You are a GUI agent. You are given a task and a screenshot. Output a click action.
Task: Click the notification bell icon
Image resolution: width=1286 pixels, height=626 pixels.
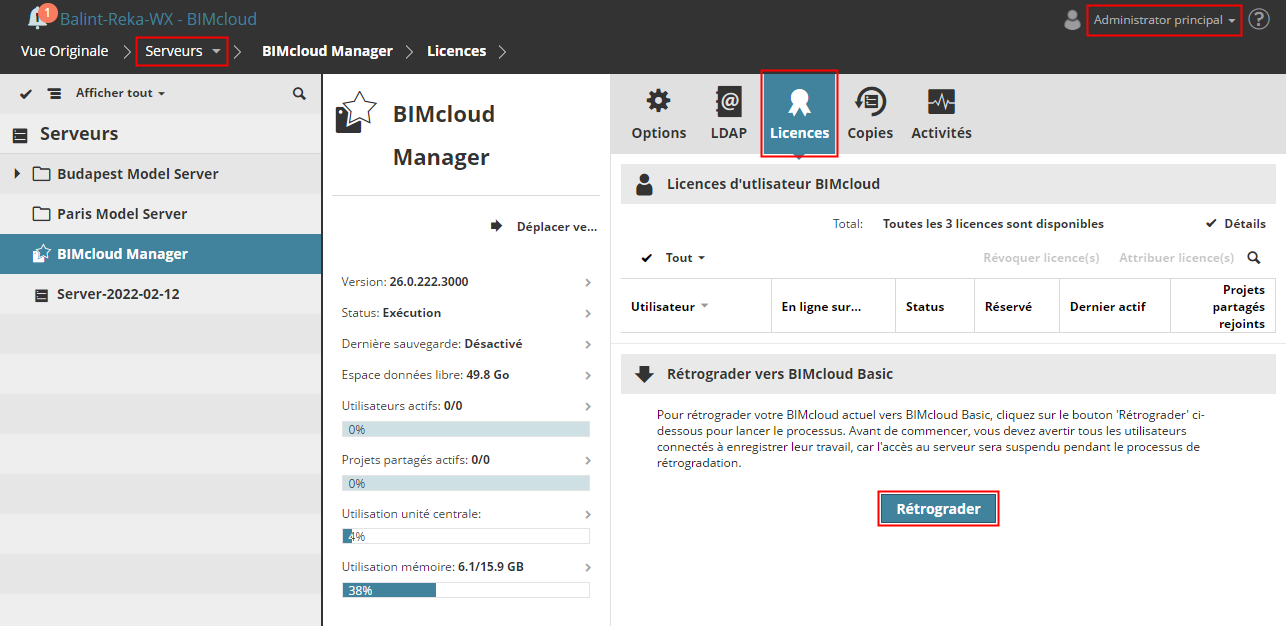tap(38, 17)
